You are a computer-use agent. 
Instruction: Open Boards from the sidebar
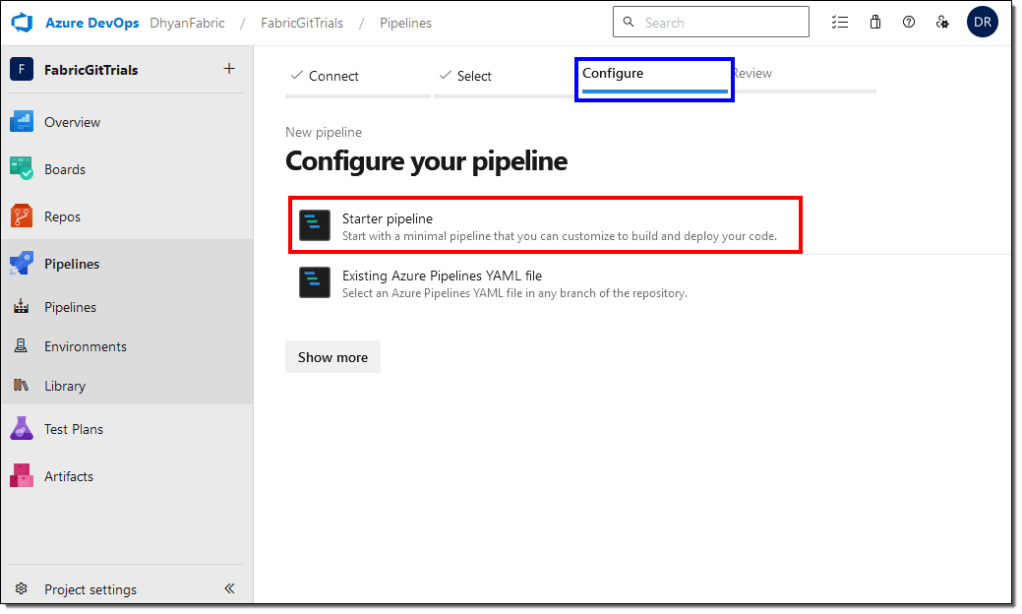pos(64,169)
